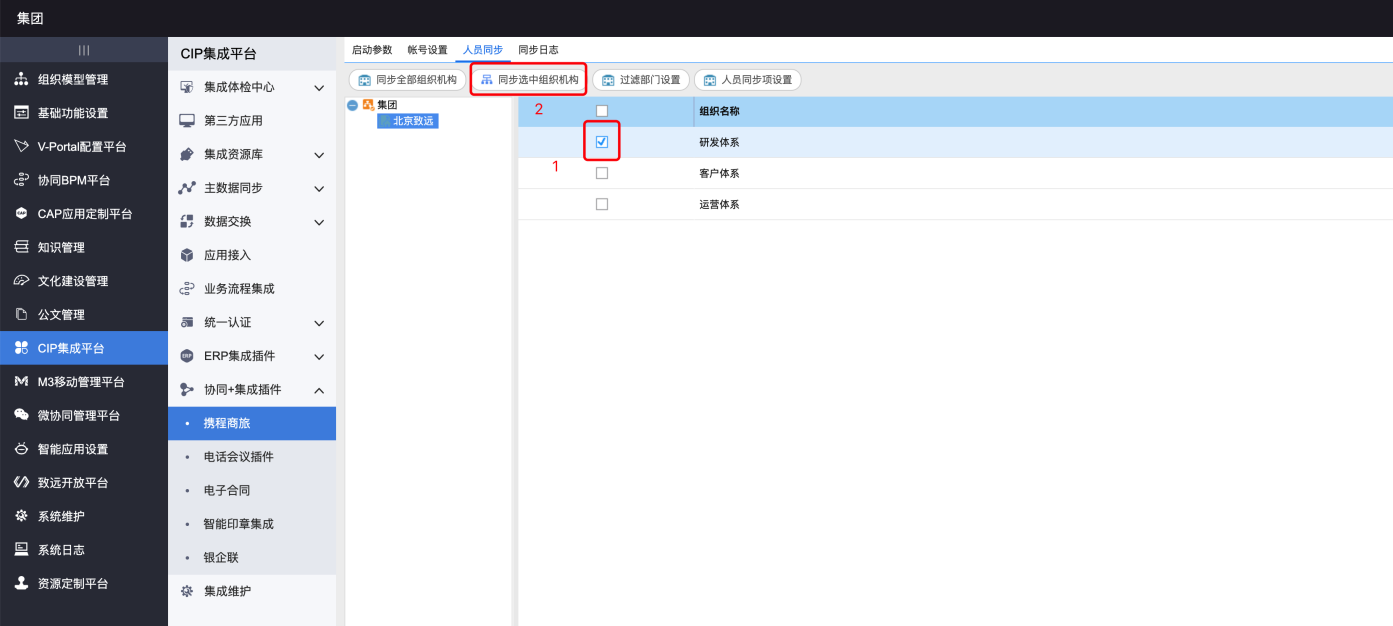Click the V-Portal配置平台 icon
This screenshot has height=626, width=1393.
21,147
